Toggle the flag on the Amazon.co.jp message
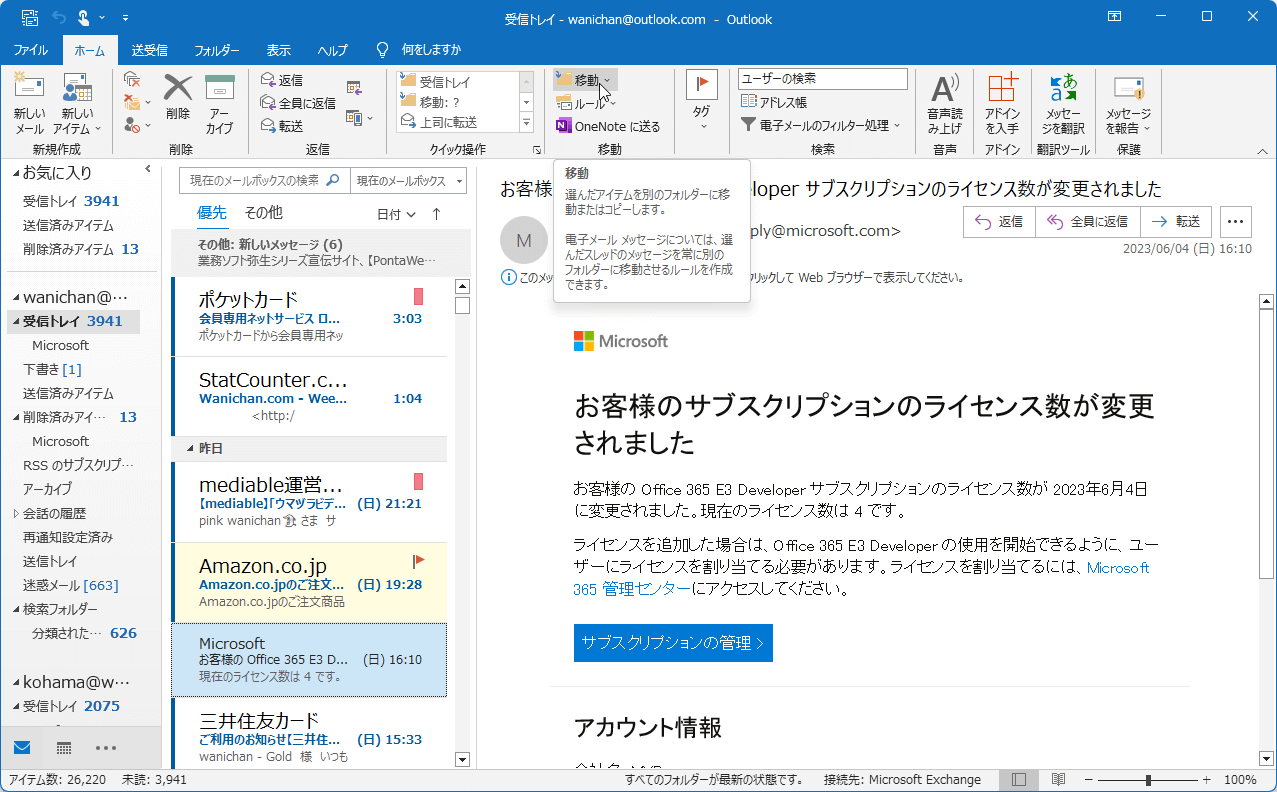Screen dimensions: 1277x792 (419, 562)
